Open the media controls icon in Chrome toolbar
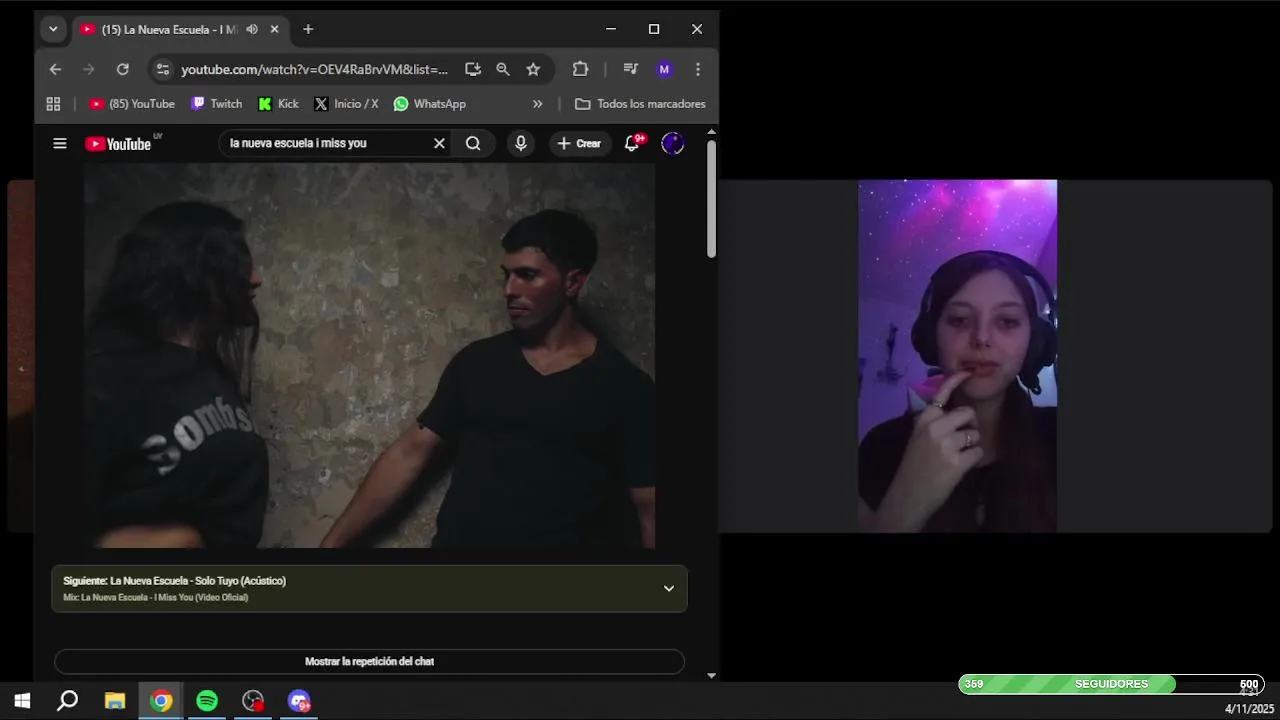The width and height of the screenshot is (1280, 720). [x=630, y=69]
